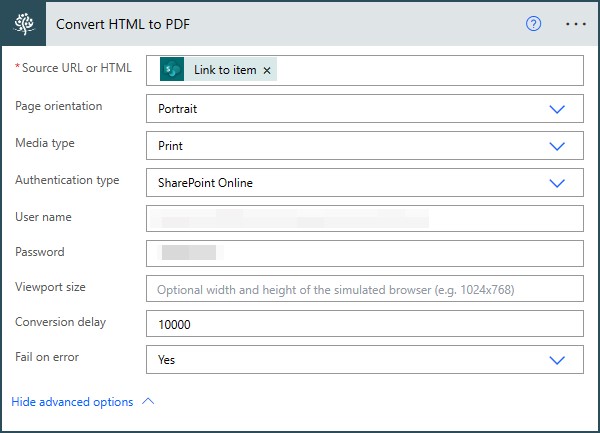The height and width of the screenshot is (433, 600).
Task: Click inside the Source URL or HTML field
Action: pos(420,70)
